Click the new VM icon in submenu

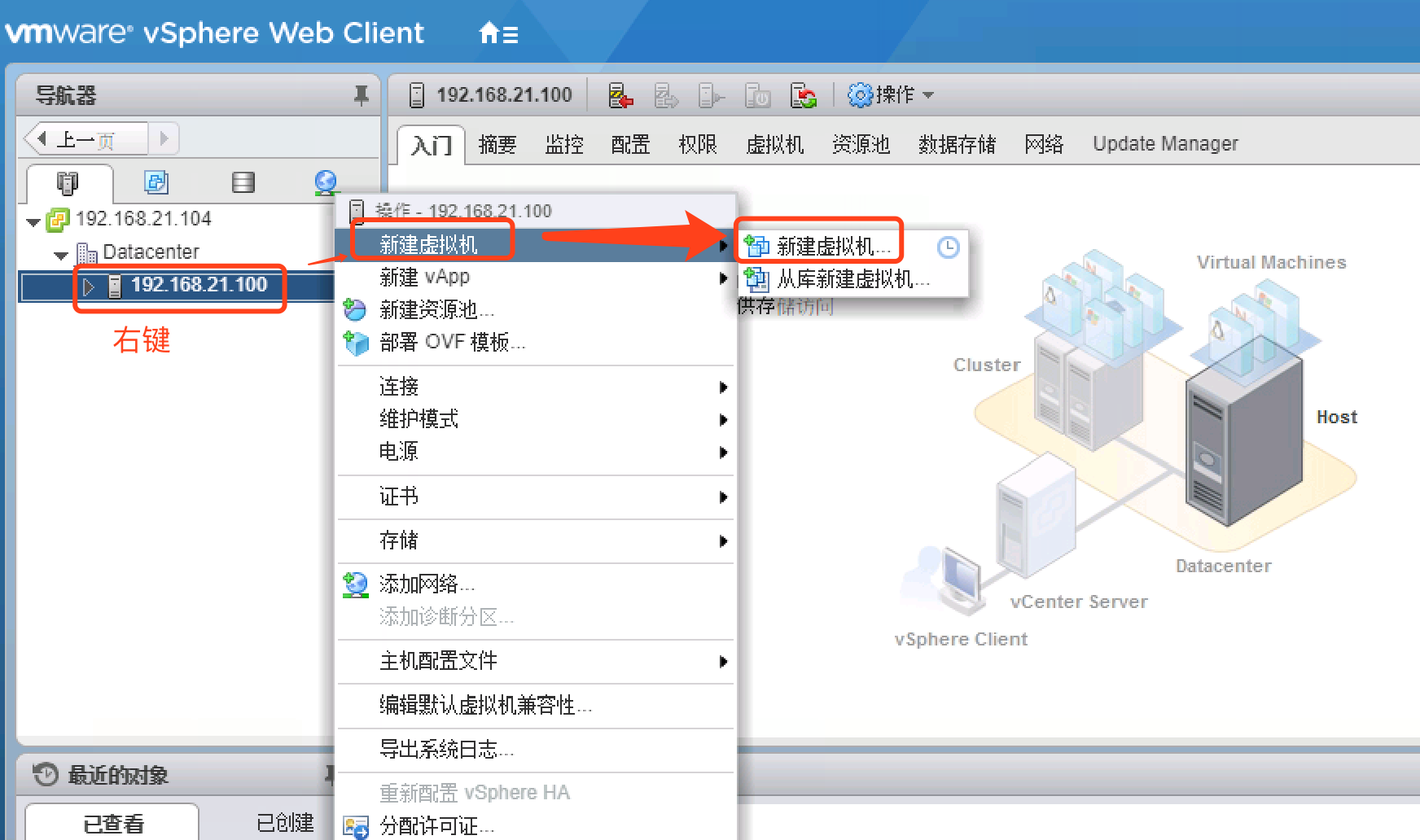(757, 246)
